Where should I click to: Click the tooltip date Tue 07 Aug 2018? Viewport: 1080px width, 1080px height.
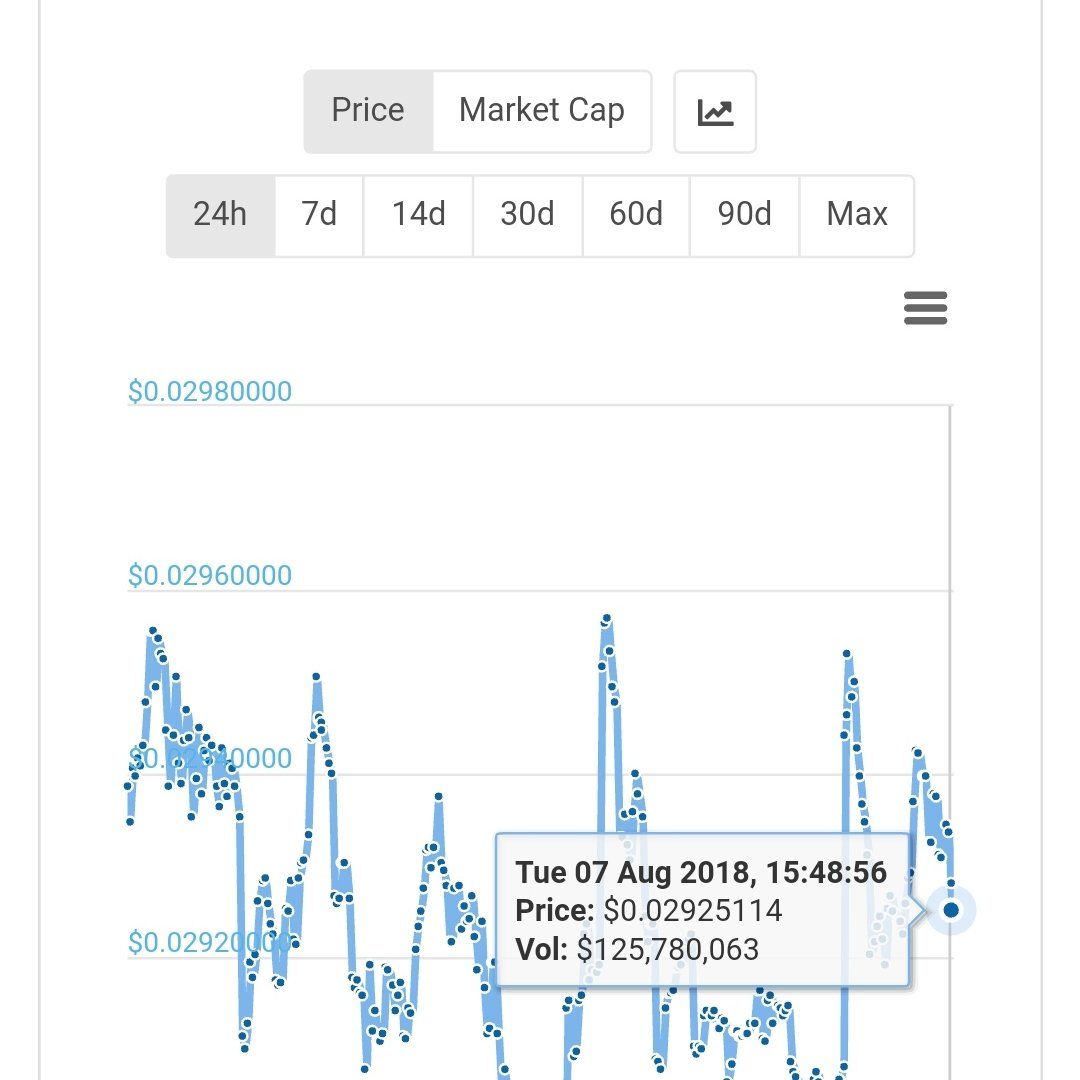tap(632, 873)
